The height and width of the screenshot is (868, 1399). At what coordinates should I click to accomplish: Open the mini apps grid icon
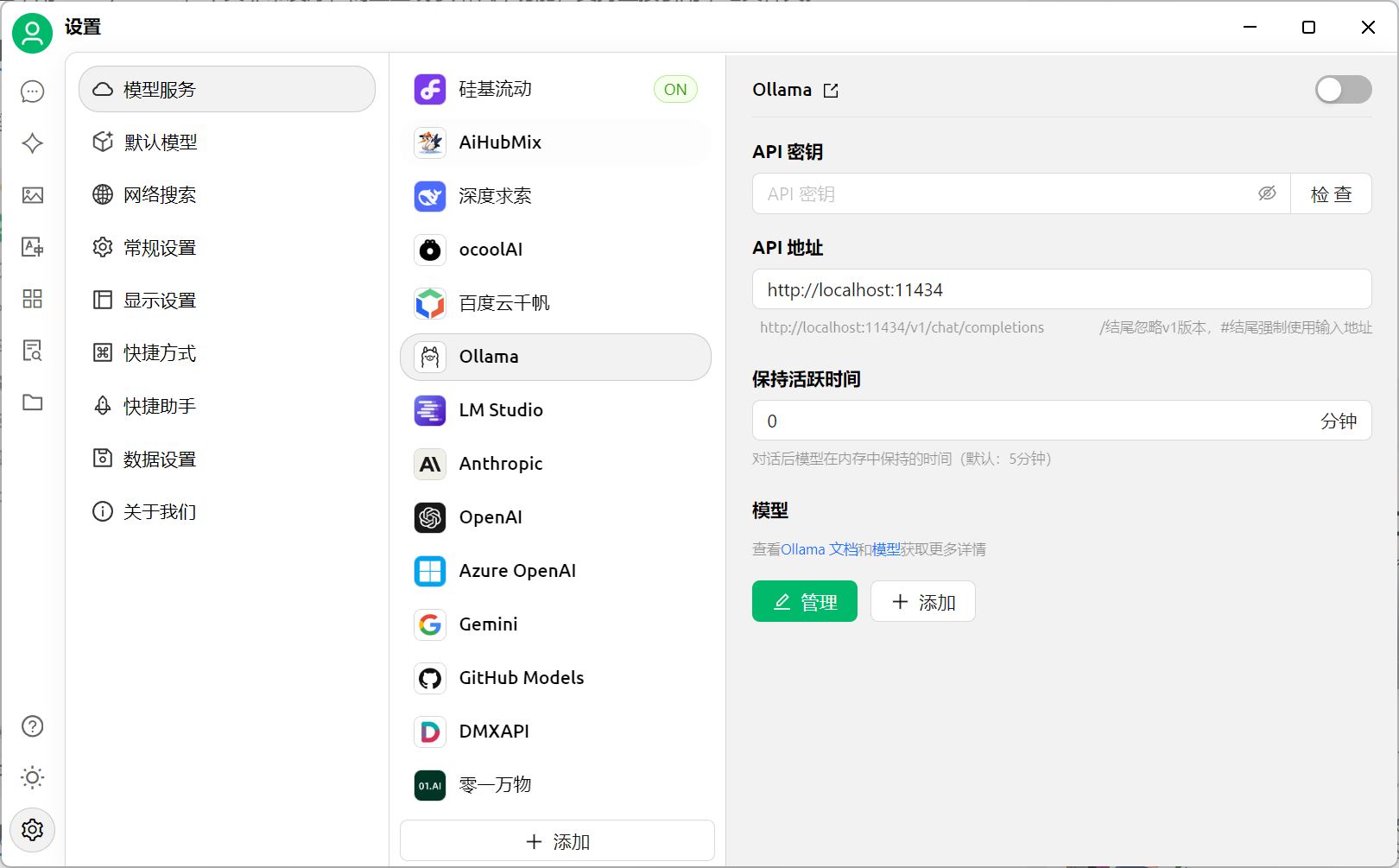click(x=33, y=299)
